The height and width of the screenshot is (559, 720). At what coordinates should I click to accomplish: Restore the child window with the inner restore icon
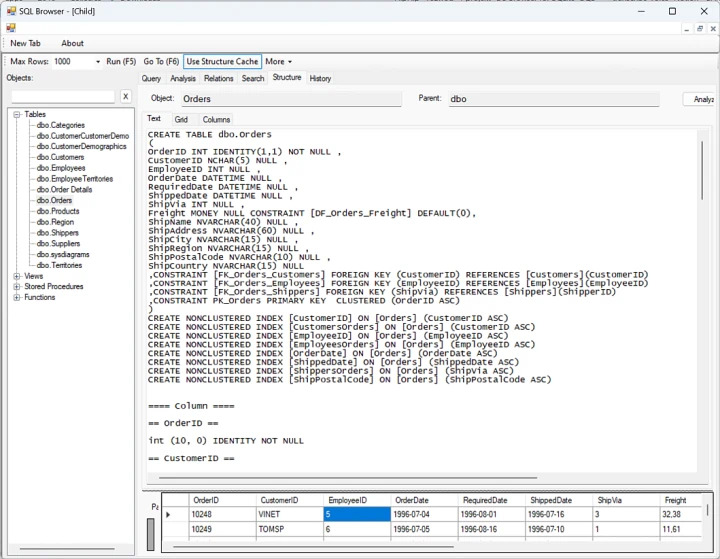[x=700, y=28]
